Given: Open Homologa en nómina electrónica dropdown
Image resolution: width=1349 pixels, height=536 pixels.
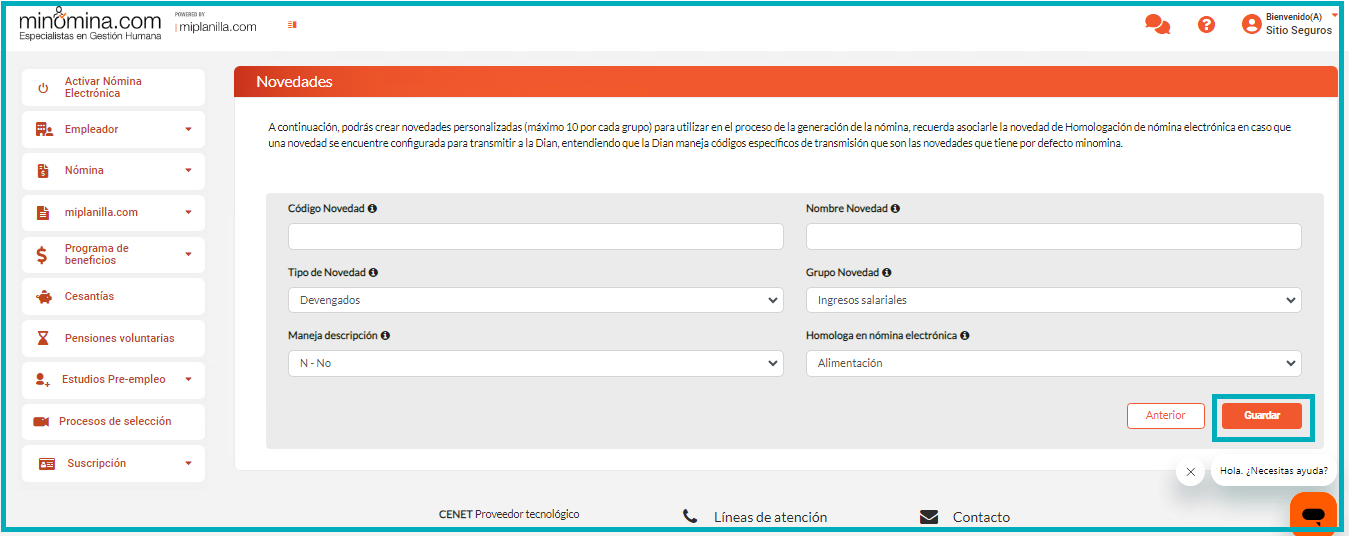Looking at the screenshot, I should 1053,363.
